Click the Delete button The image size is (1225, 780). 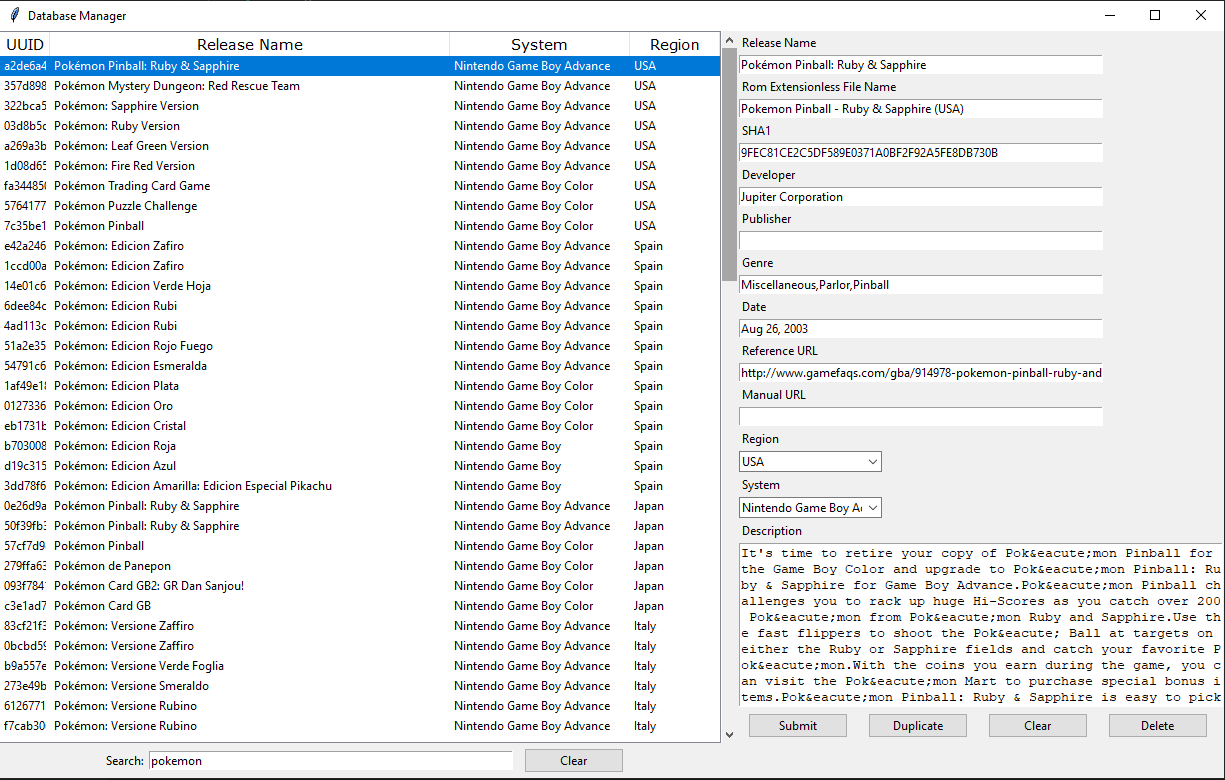pos(1158,725)
